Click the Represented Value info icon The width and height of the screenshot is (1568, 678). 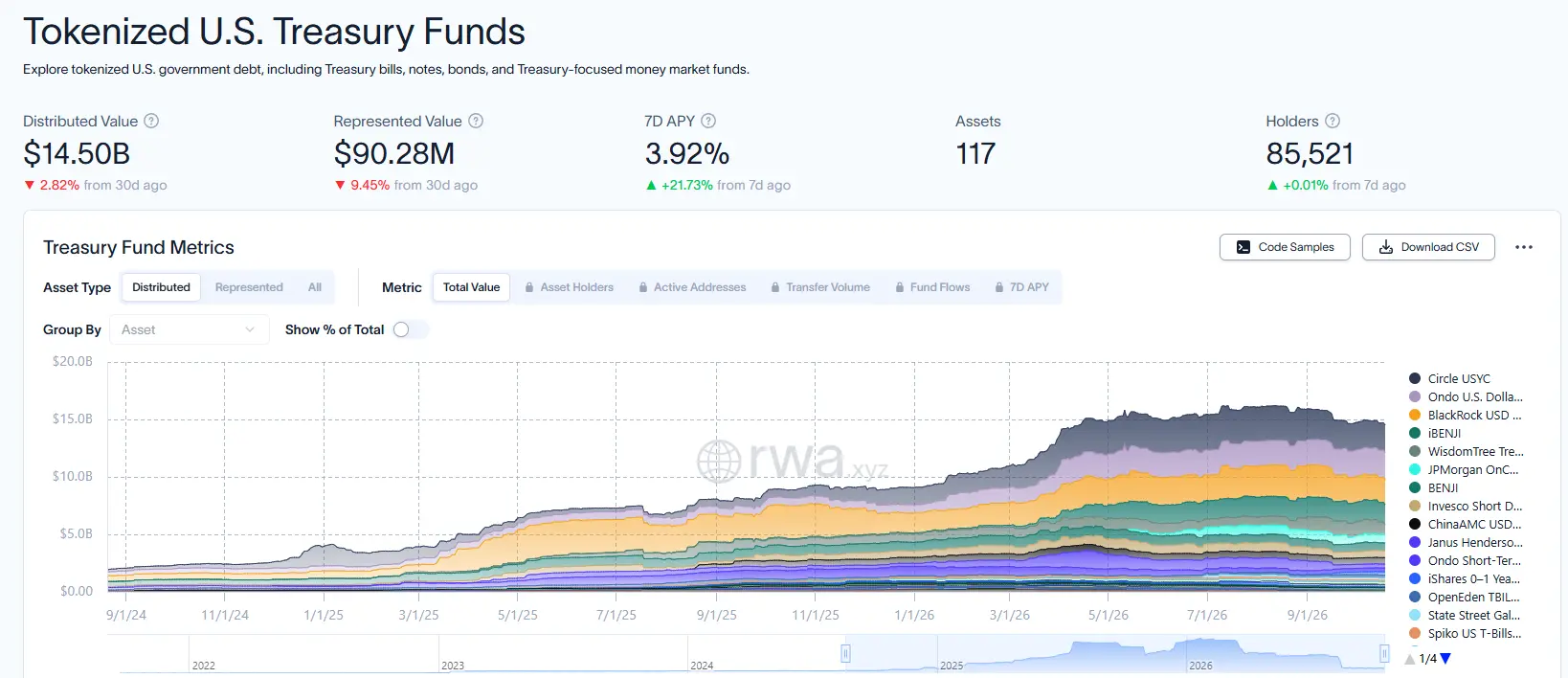[476, 121]
